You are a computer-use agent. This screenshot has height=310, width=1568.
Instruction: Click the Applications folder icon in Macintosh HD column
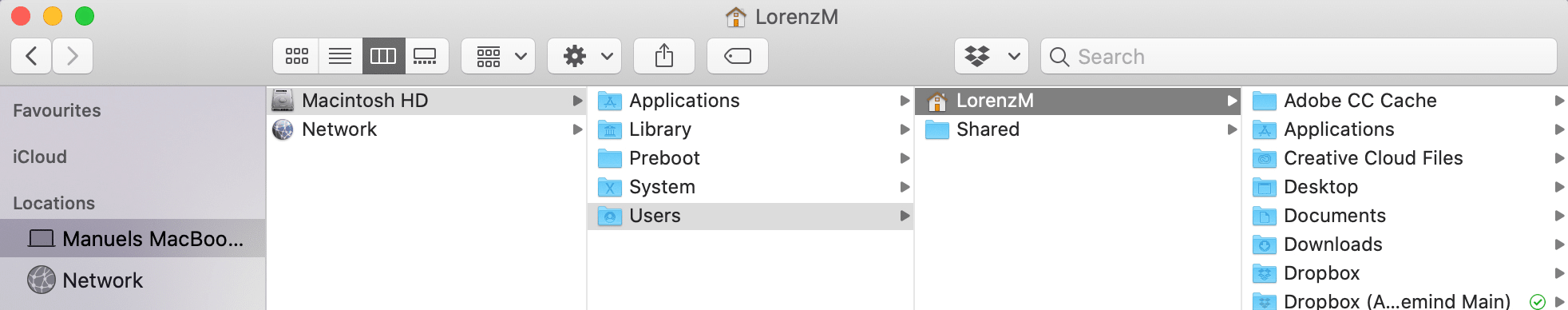610,101
